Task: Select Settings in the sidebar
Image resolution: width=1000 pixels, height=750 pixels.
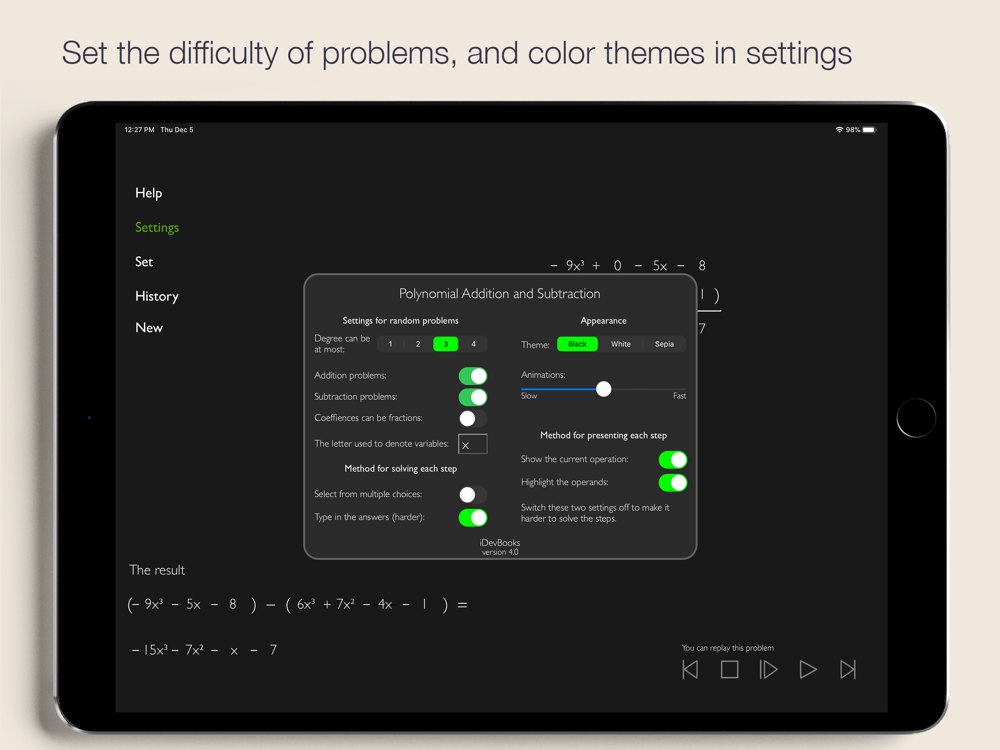Action: tap(157, 227)
